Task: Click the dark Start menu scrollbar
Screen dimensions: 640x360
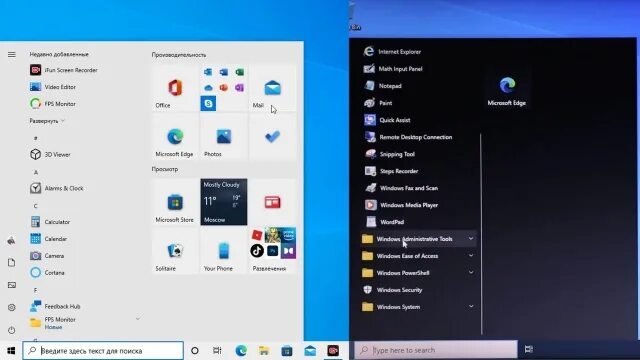Action: click(481, 233)
